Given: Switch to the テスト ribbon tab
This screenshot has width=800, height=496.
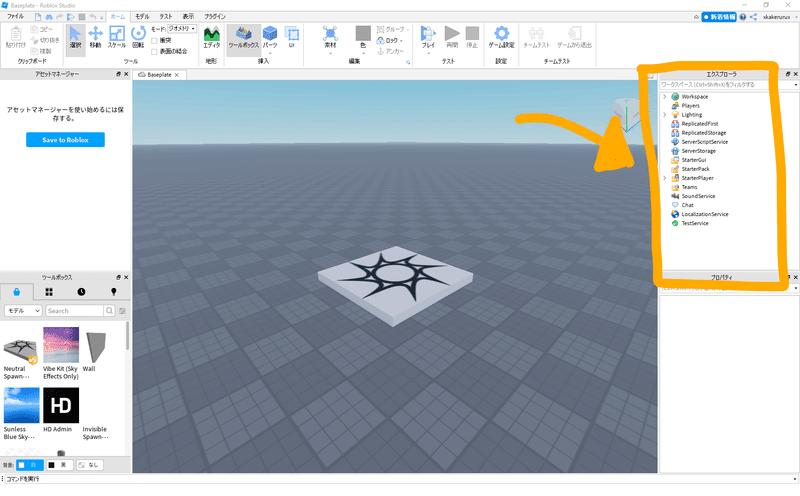Looking at the screenshot, I should coord(166,17).
